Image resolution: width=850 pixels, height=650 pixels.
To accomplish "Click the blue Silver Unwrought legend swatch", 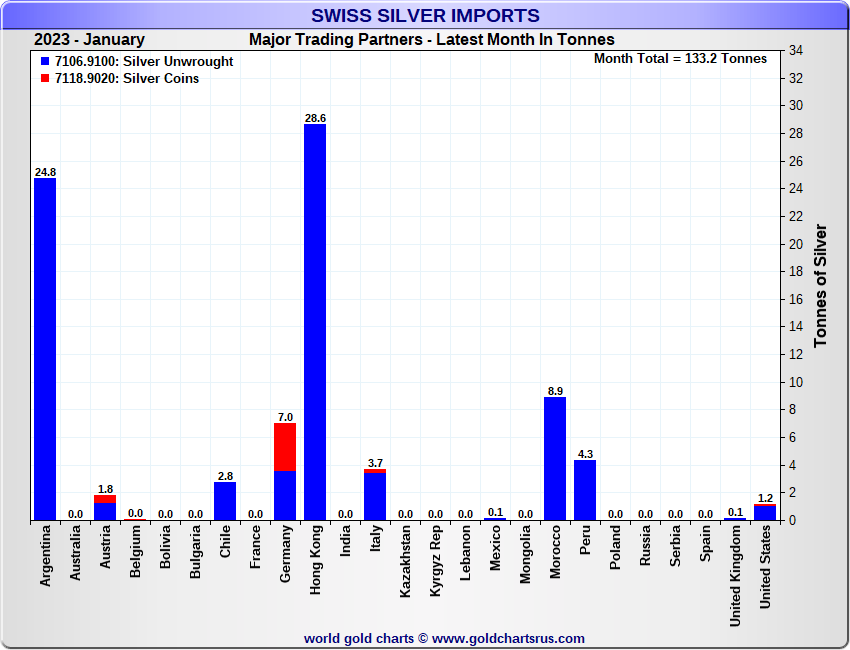I will tap(44, 62).
